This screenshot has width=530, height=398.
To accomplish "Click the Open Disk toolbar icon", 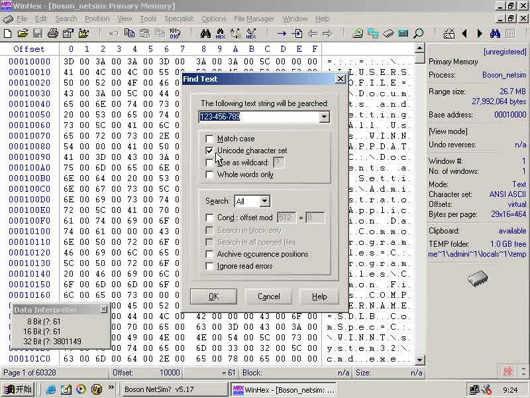I will pos(358,33).
